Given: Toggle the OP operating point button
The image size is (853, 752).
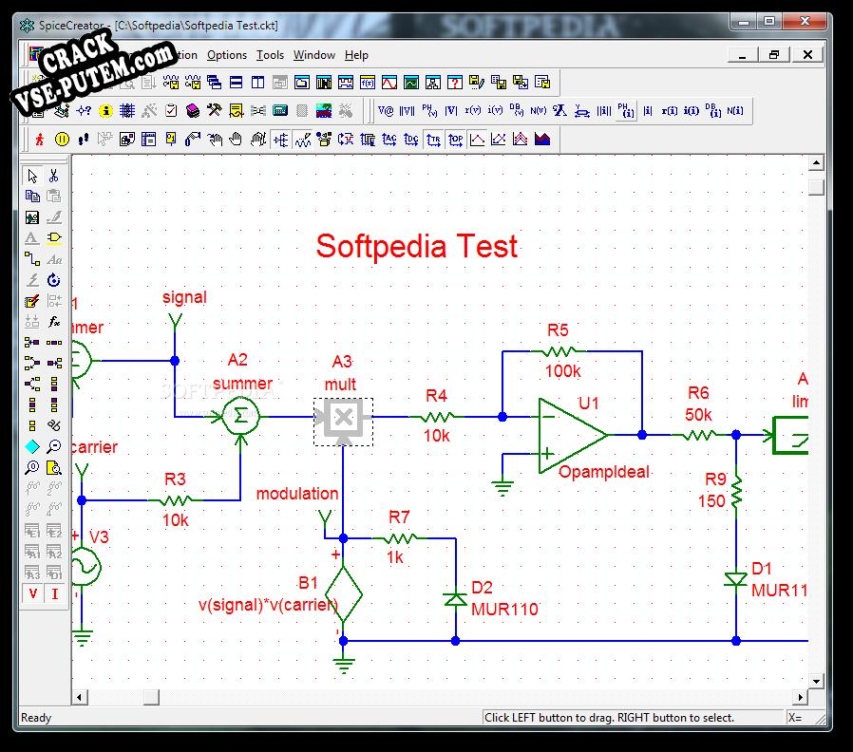Looking at the screenshot, I should pos(455,139).
